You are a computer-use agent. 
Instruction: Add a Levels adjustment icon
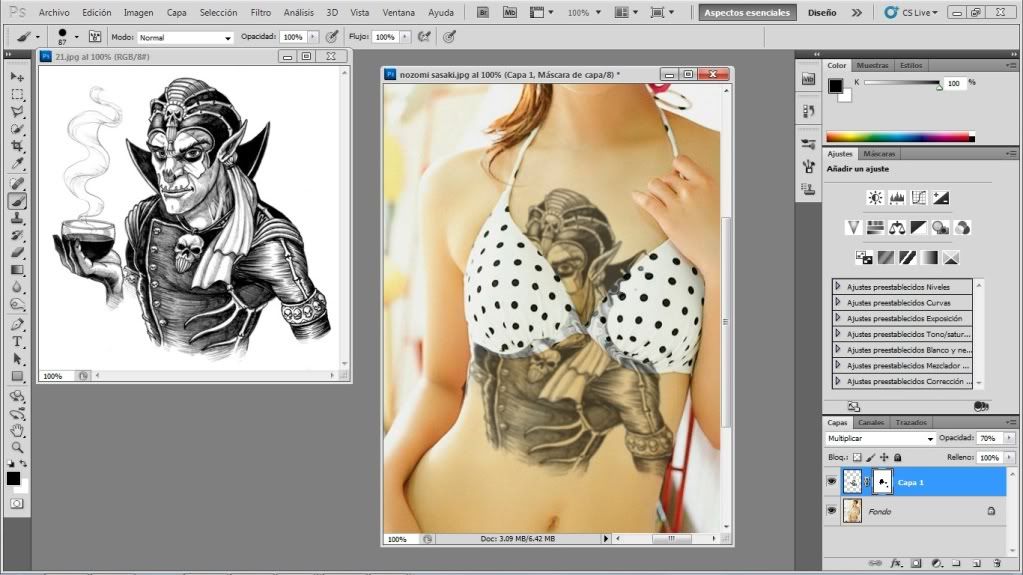coord(897,198)
